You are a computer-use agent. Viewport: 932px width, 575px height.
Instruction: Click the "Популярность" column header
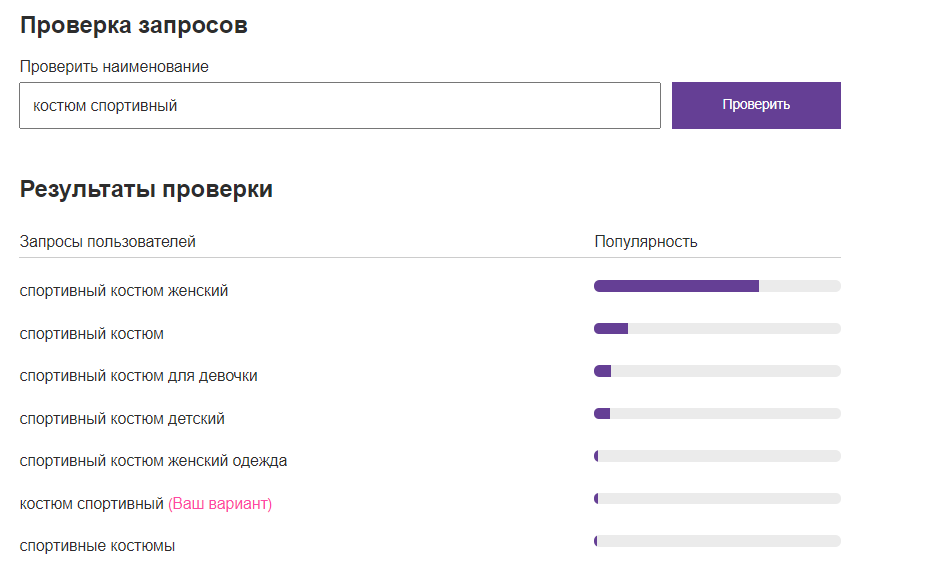tap(646, 242)
